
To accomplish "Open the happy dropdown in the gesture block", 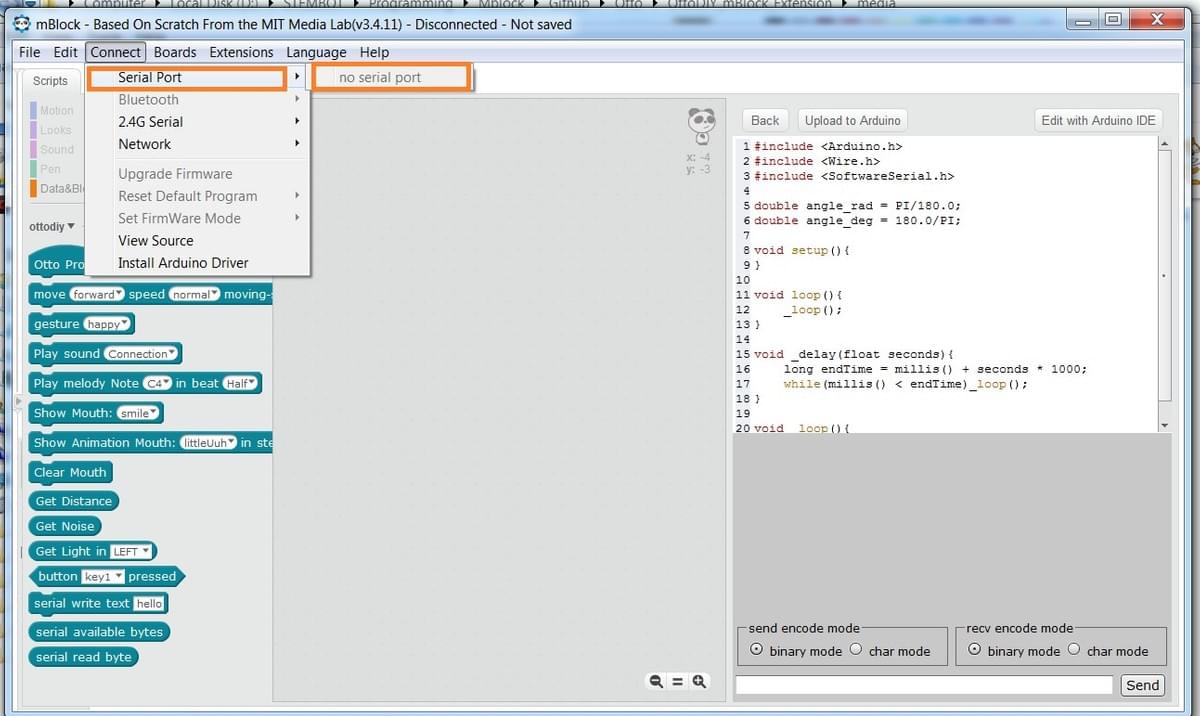I will (108, 323).
